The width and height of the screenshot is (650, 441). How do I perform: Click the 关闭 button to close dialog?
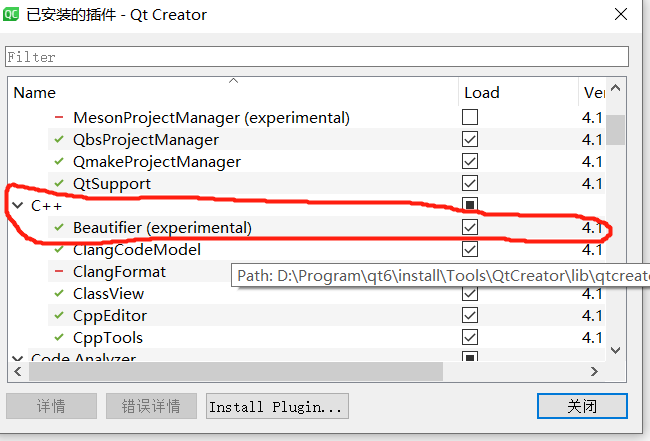(582, 406)
